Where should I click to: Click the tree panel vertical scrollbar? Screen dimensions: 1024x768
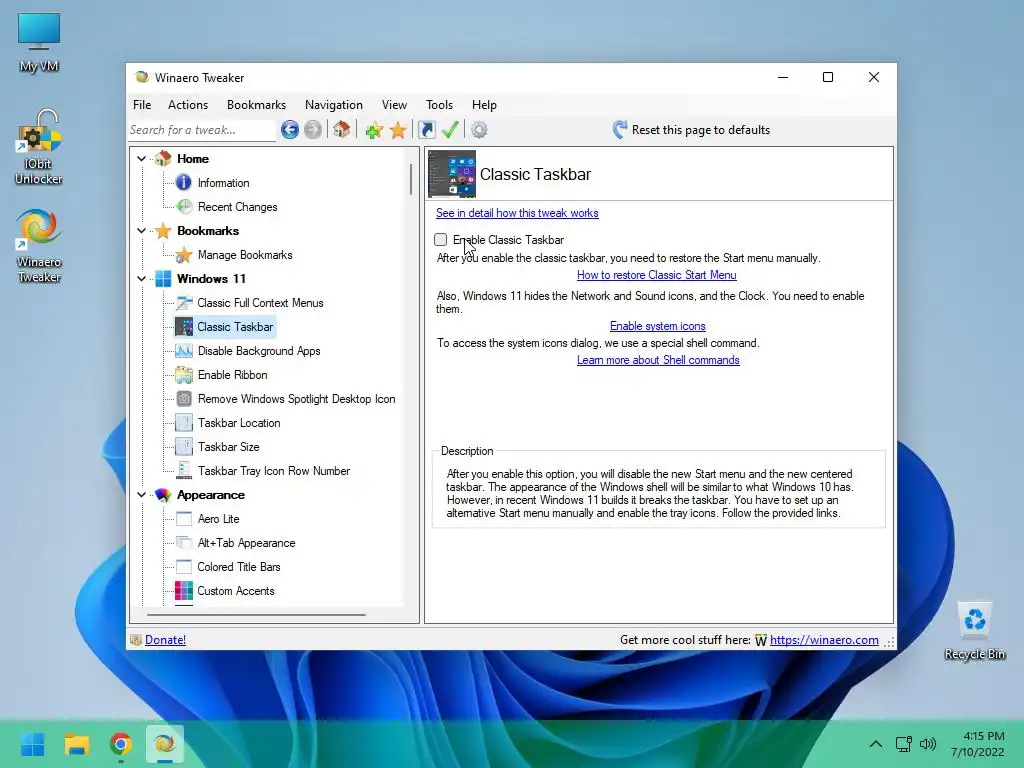tap(411, 180)
